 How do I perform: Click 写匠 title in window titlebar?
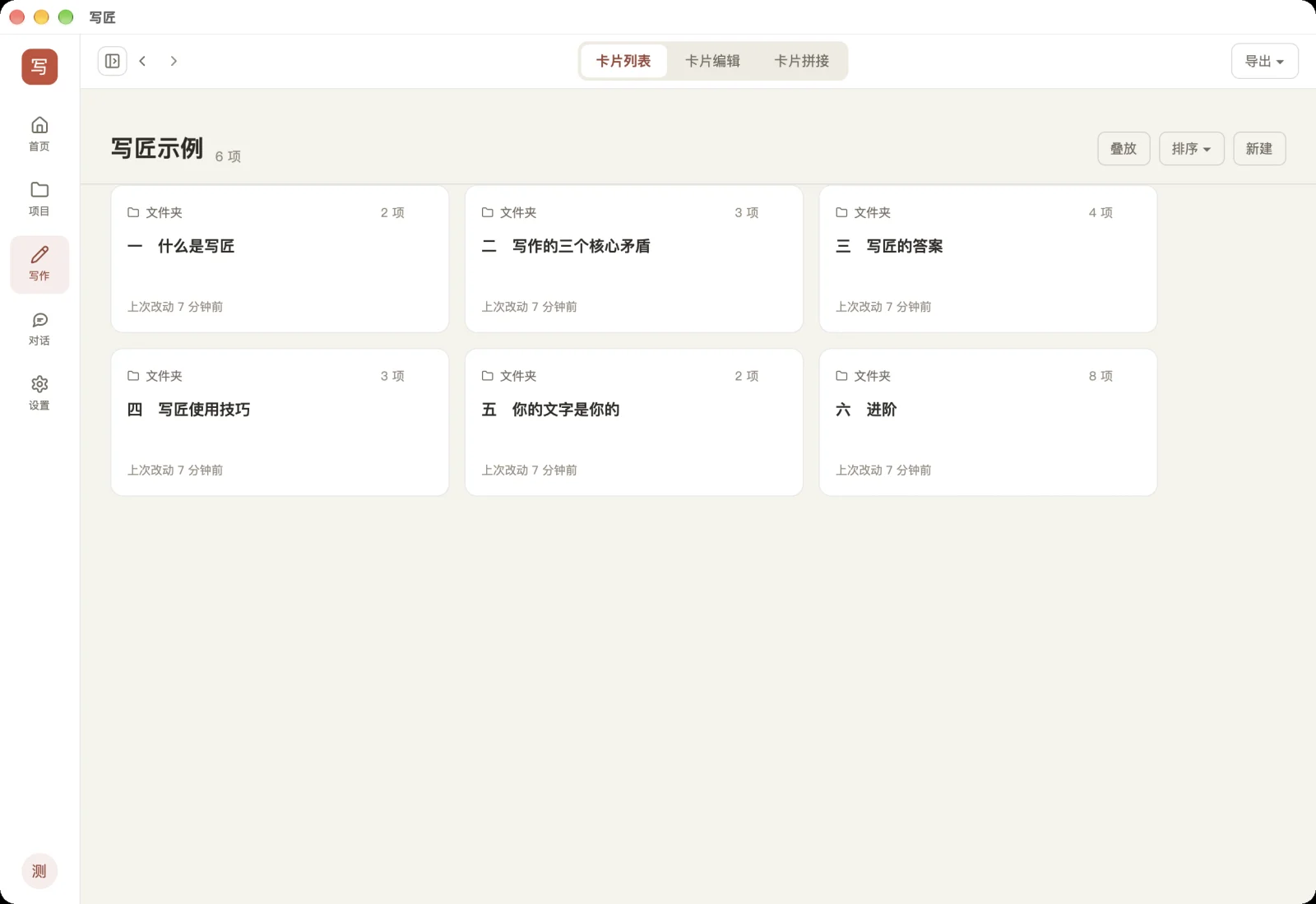click(103, 17)
